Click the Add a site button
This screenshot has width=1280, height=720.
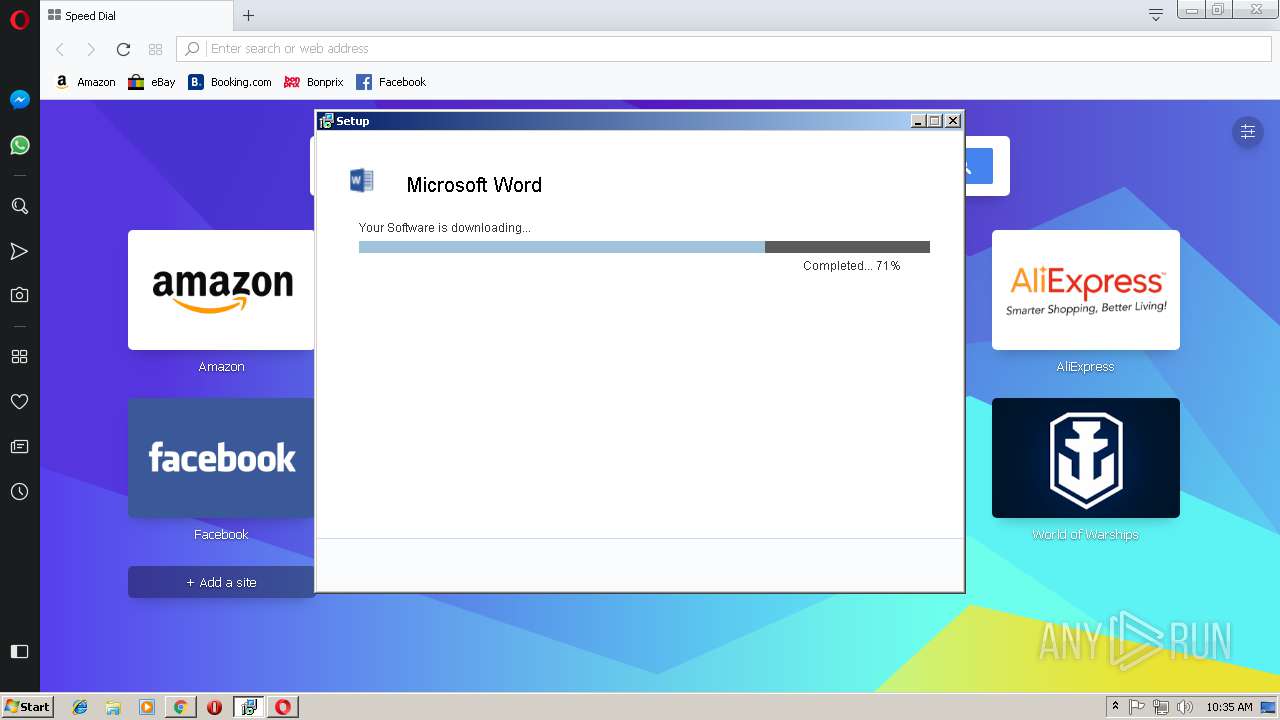(221, 582)
